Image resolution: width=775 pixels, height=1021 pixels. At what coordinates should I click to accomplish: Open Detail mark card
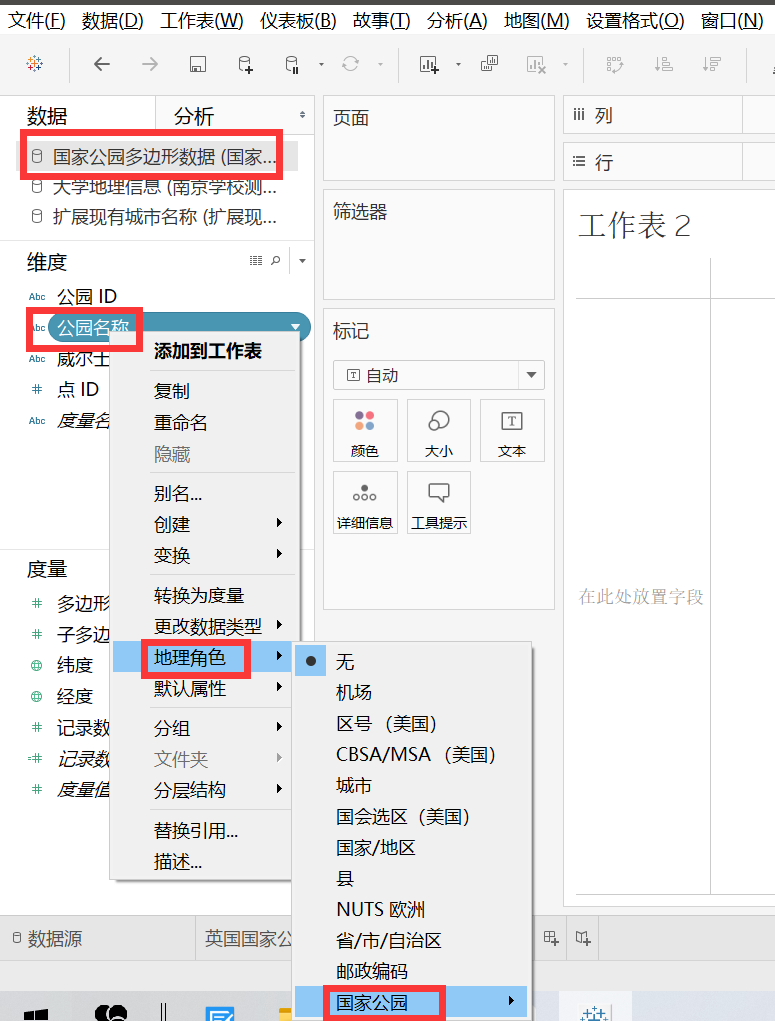point(365,503)
